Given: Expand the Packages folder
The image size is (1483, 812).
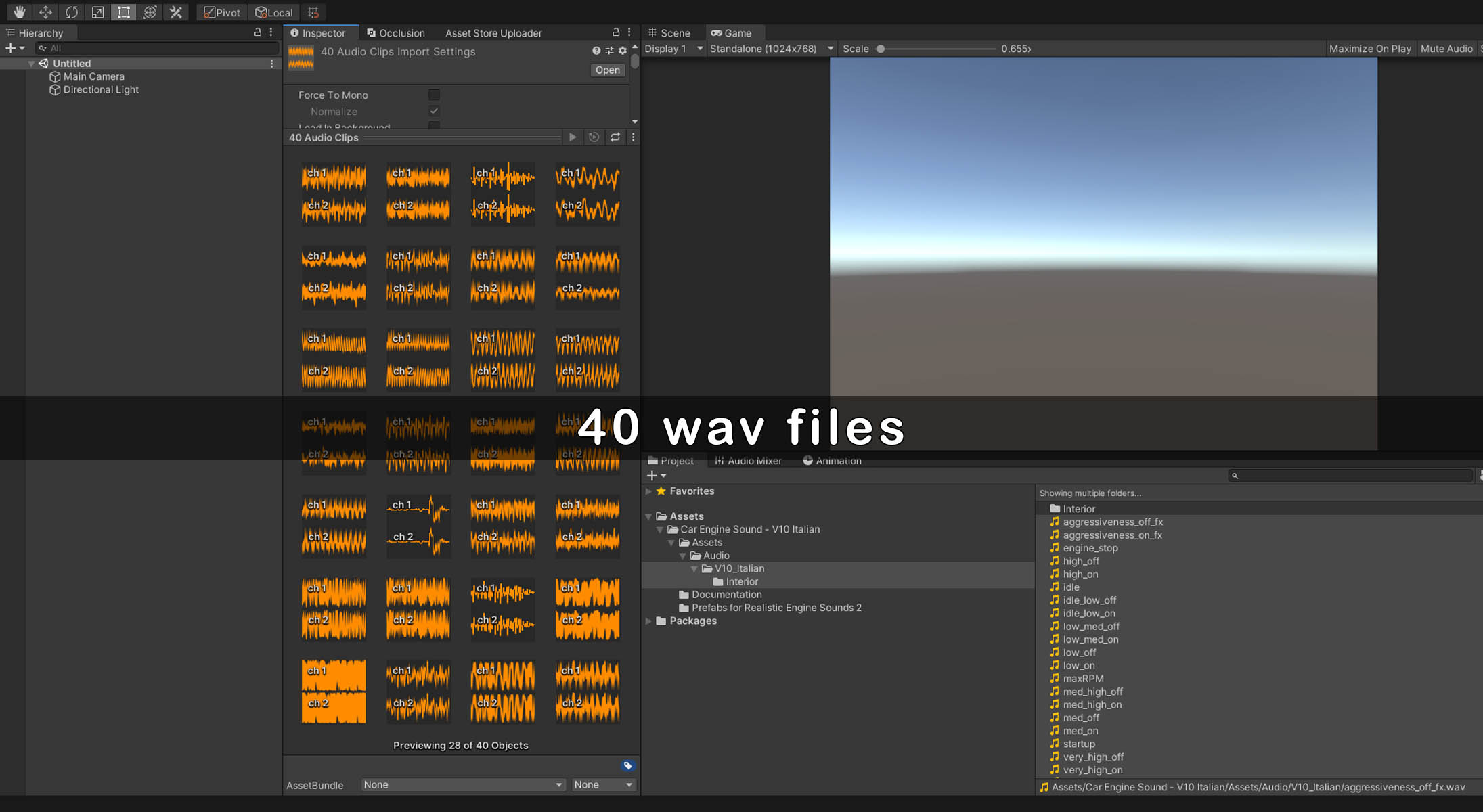Looking at the screenshot, I should click(x=648, y=621).
